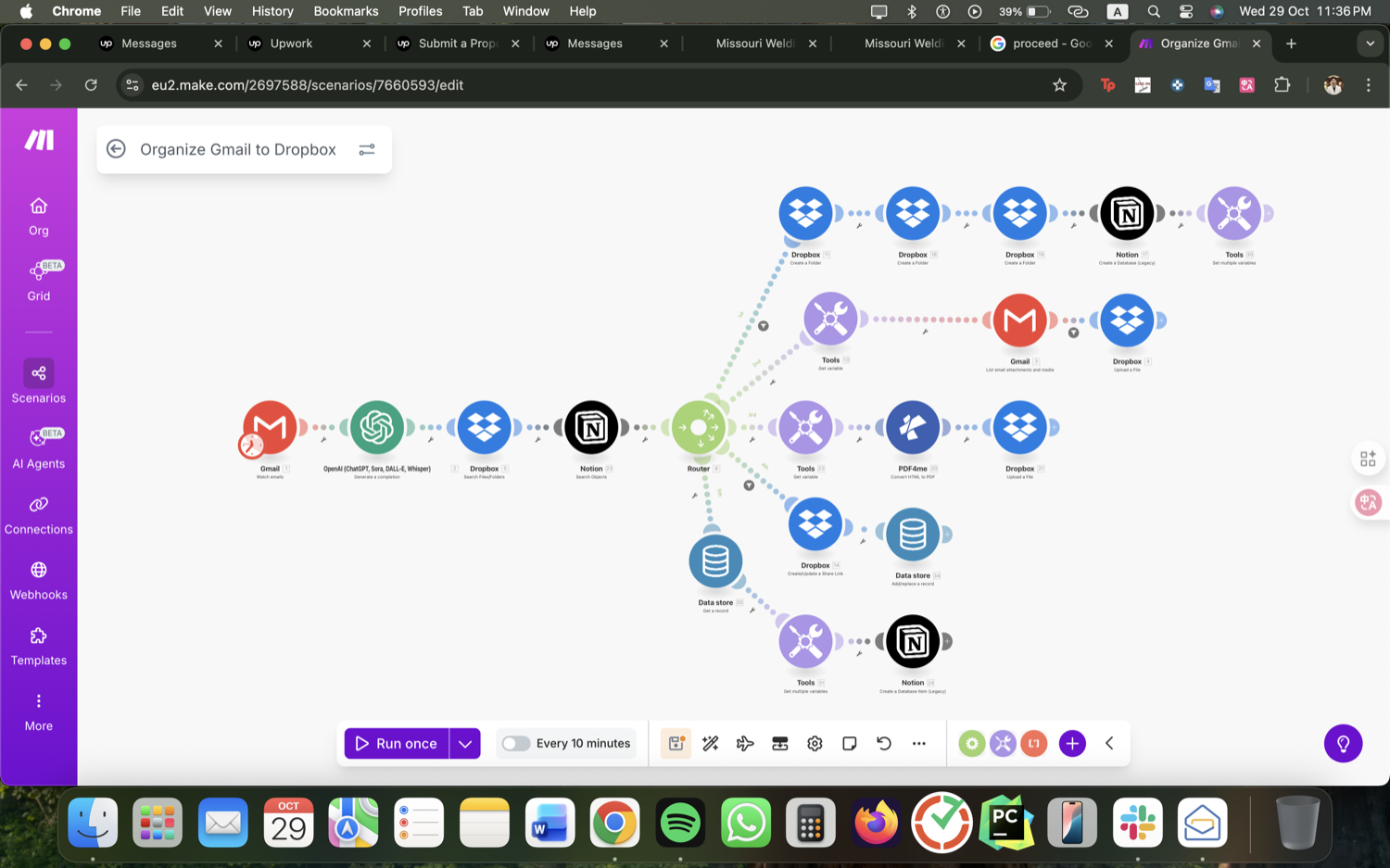Screen dimensions: 1390x868
Task: Click the clock schedule badge on Gmail trigger
Action: [x=251, y=447]
